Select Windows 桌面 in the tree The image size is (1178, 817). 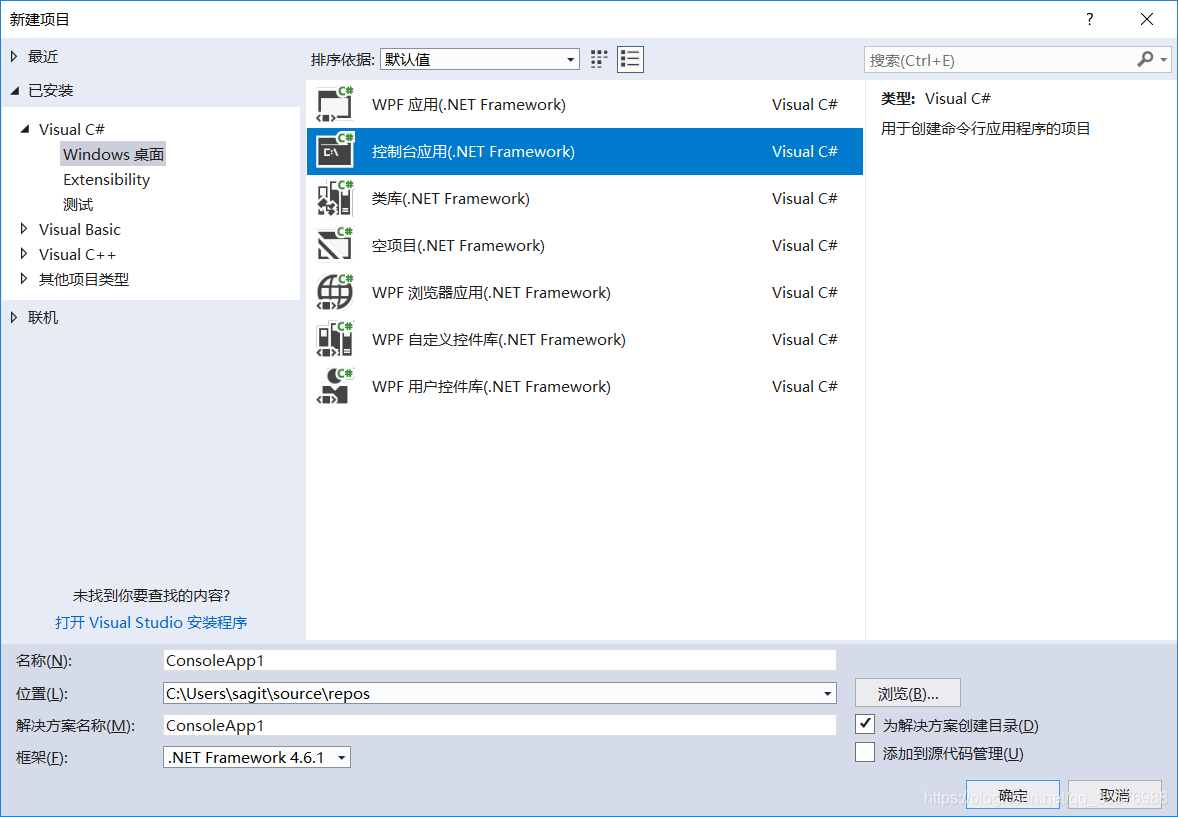(113, 154)
